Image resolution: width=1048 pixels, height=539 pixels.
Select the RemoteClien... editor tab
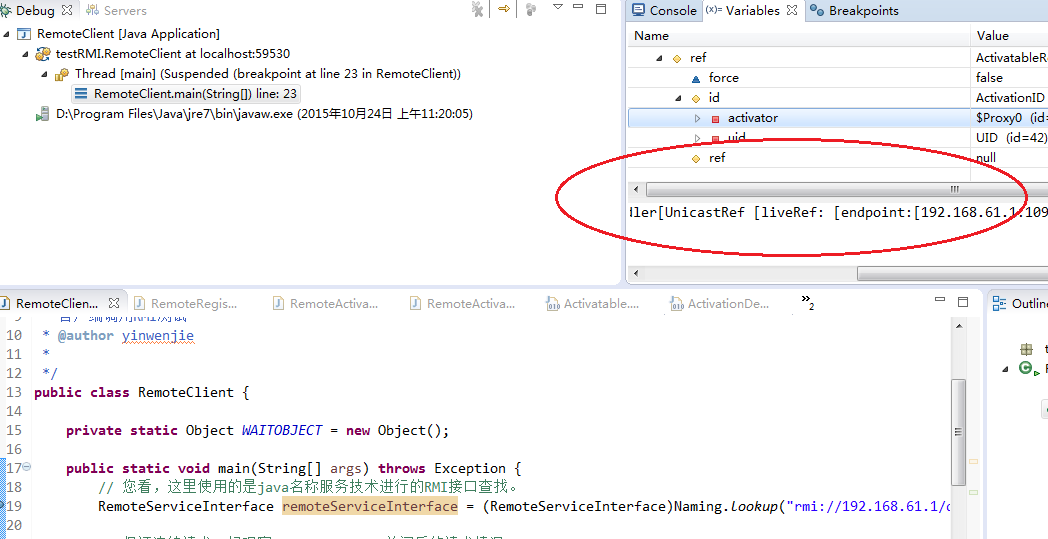coord(57,304)
